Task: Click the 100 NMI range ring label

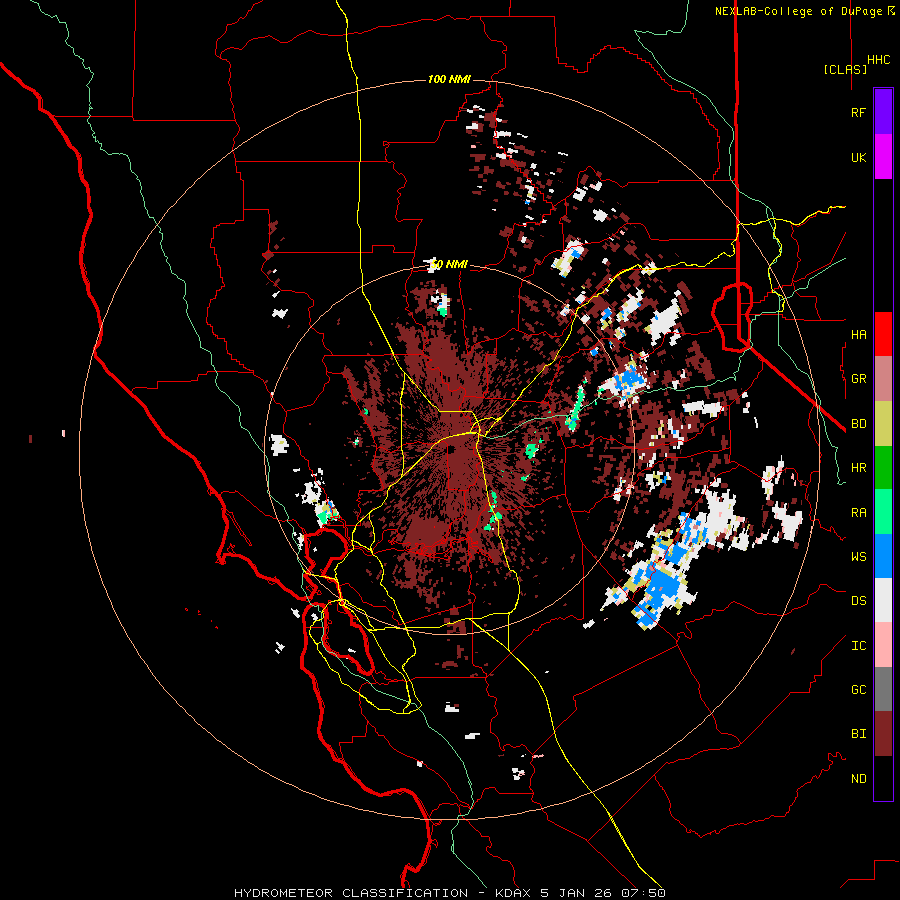Action: point(449,79)
